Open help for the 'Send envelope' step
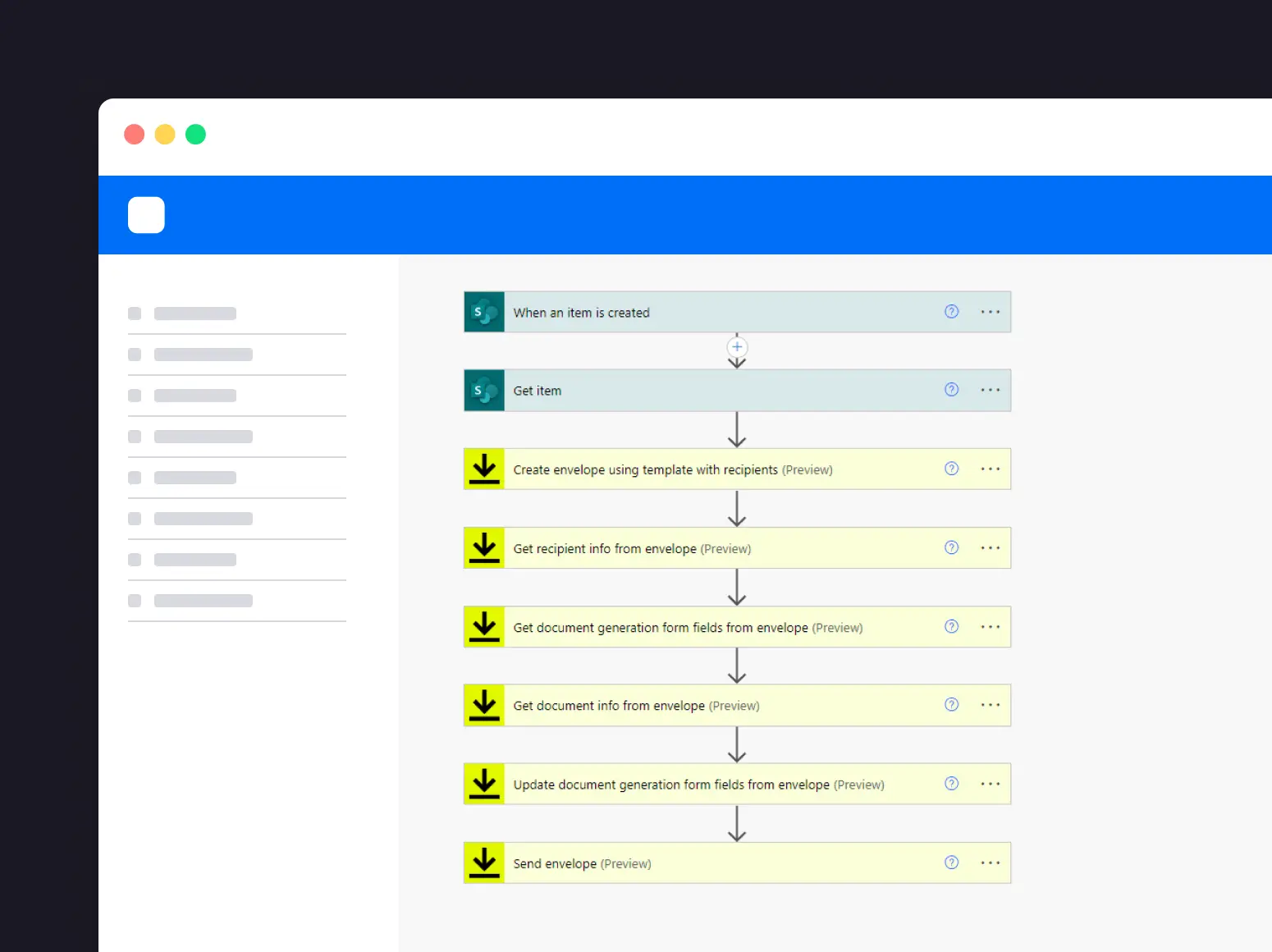The height and width of the screenshot is (952, 1272). (951, 863)
